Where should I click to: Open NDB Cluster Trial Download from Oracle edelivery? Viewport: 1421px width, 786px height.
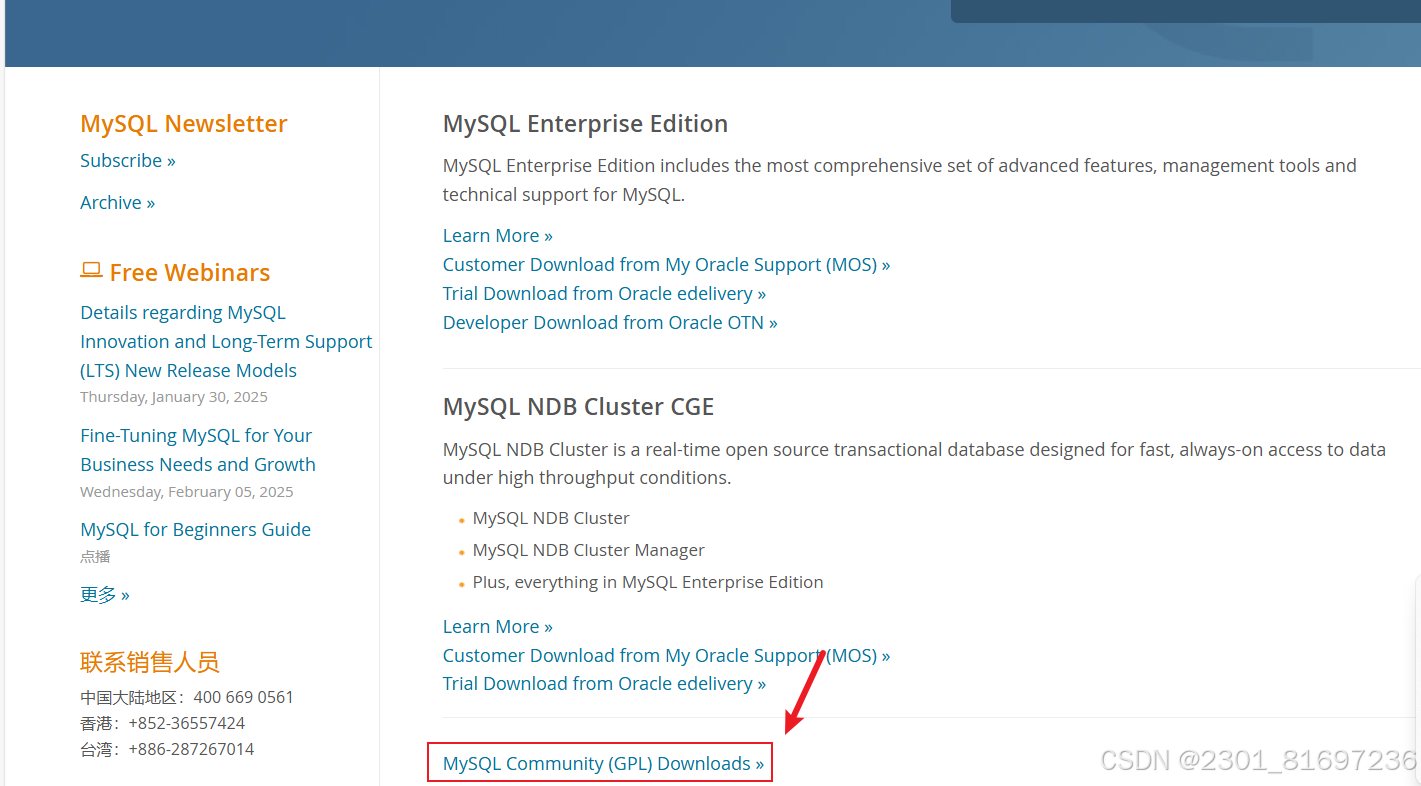click(x=597, y=683)
